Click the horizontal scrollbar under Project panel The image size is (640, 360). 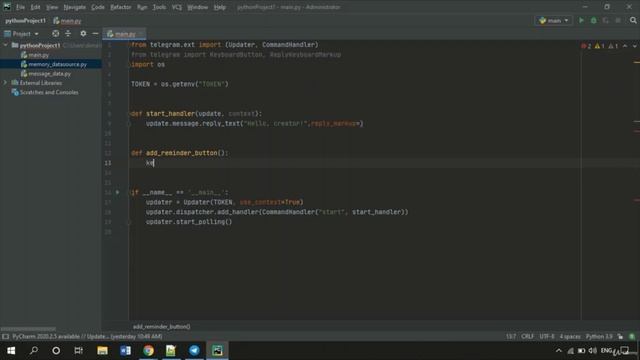point(28,329)
